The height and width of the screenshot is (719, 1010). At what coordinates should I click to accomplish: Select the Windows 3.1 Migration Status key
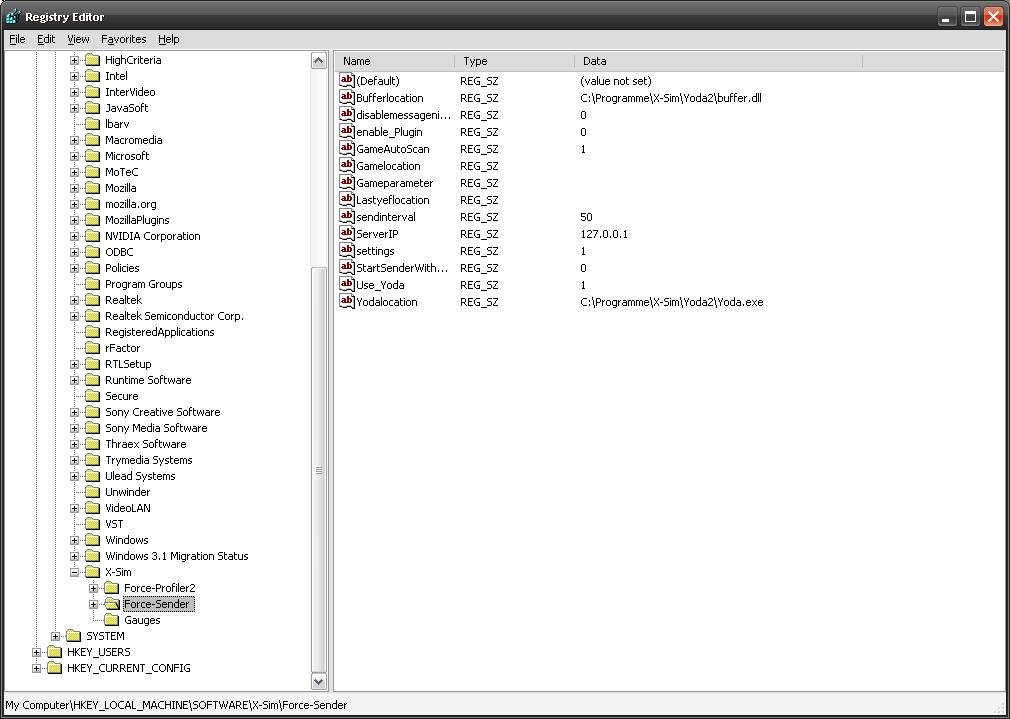tap(176, 556)
